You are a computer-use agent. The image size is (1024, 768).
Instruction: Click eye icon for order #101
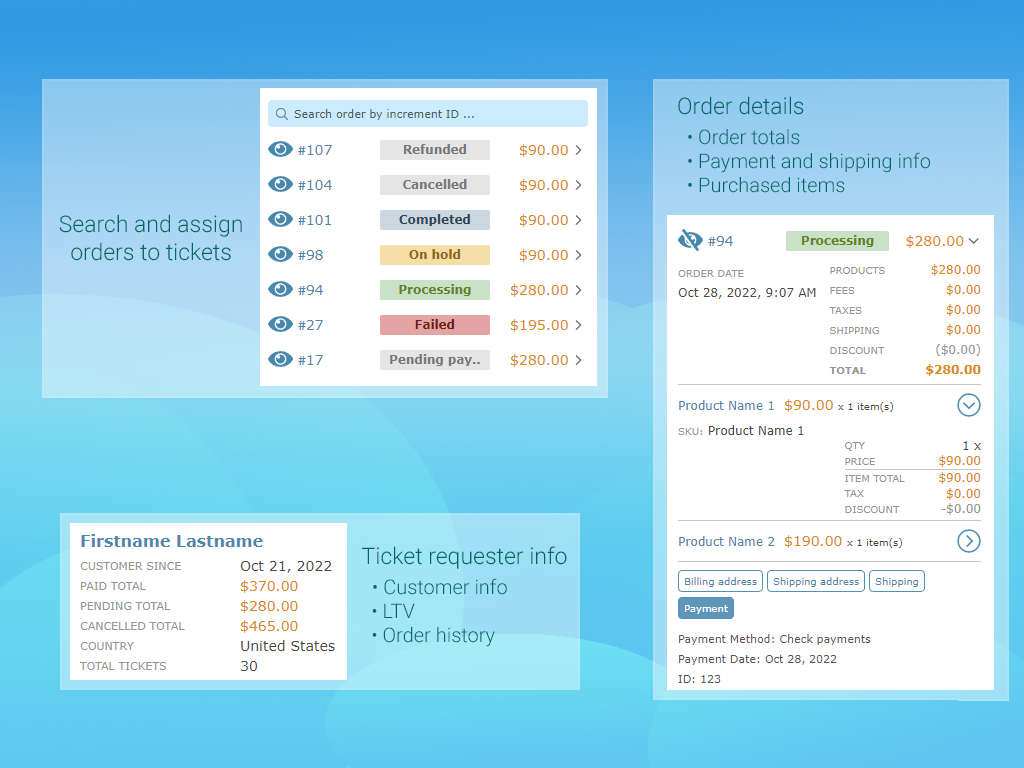(x=280, y=220)
